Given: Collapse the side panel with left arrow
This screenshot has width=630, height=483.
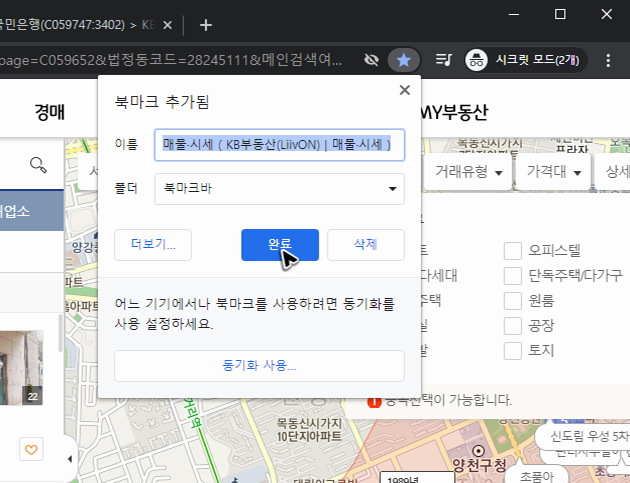Looking at the screenshot, I should [70, 459].
